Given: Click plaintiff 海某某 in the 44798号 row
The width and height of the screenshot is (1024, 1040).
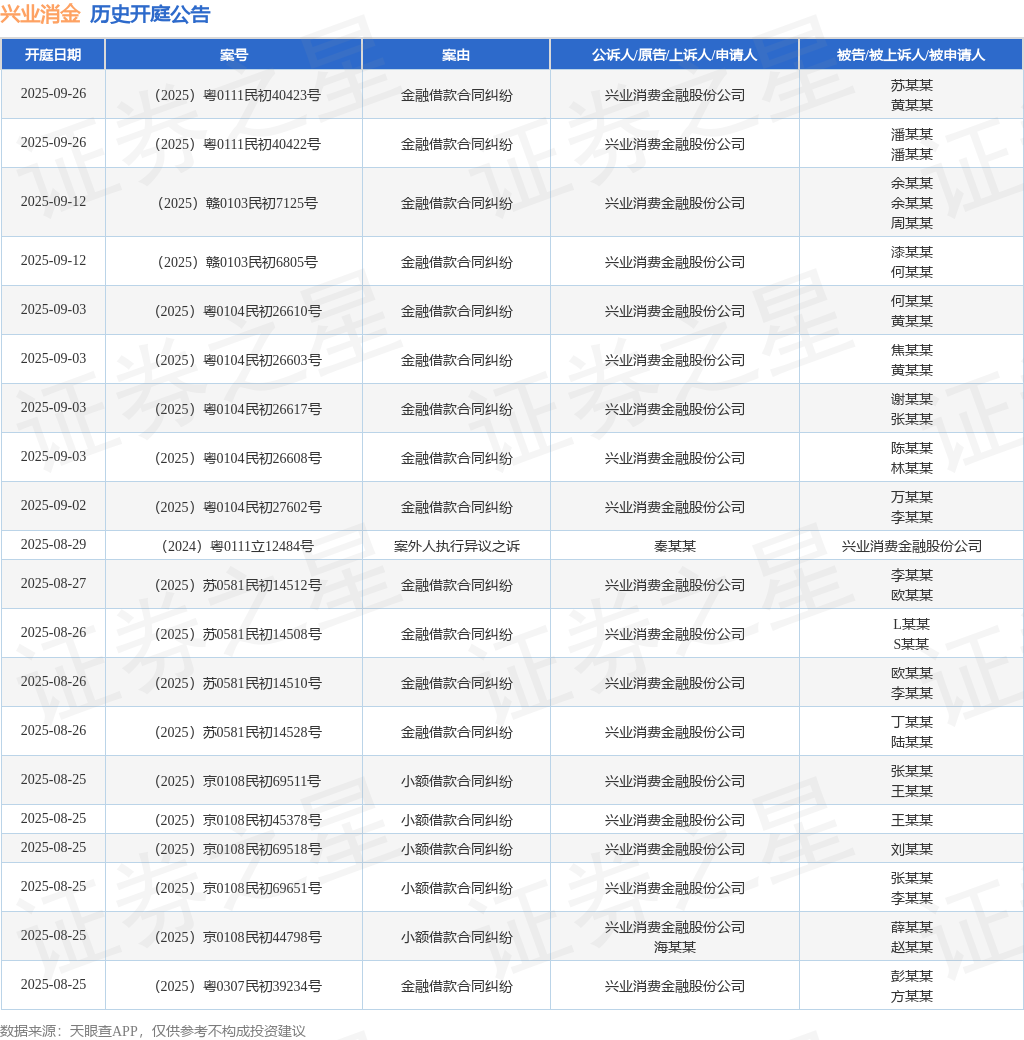Looking at the screenshot, I should coord(674,947).
